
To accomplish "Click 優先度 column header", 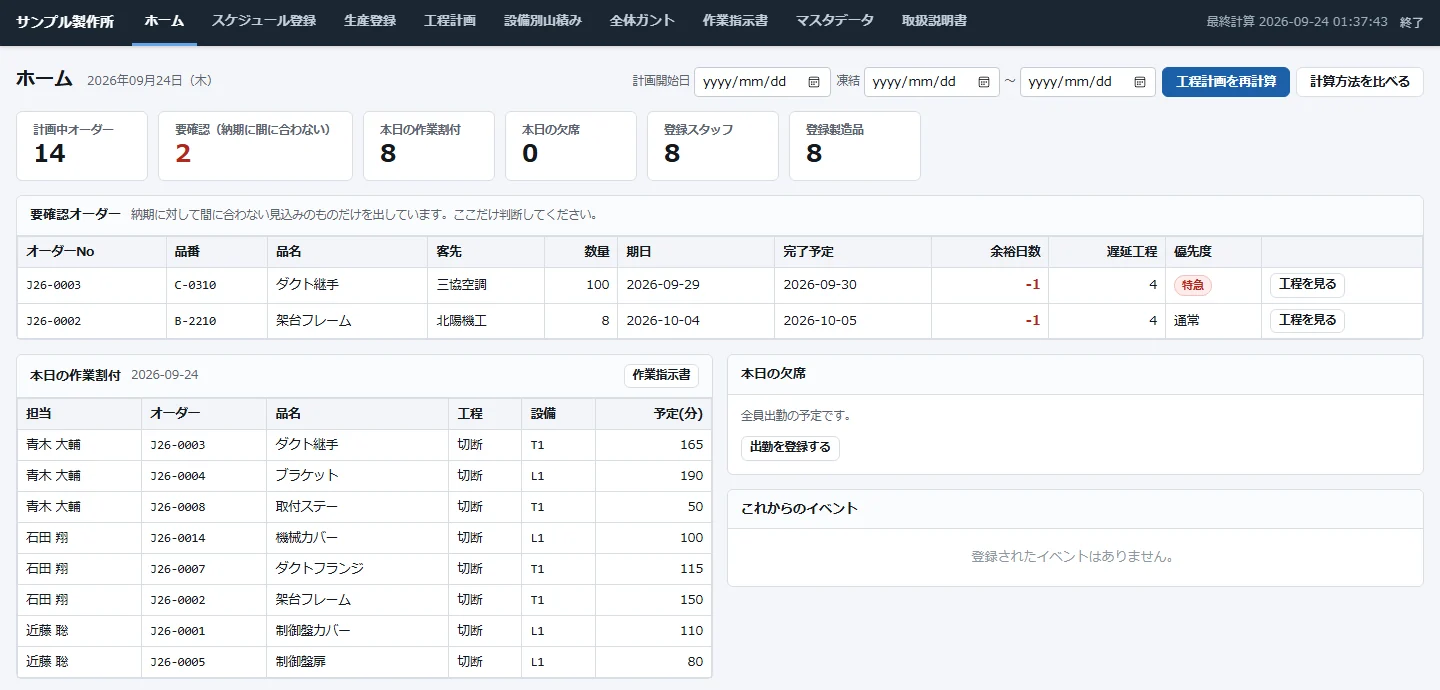I will 1213,252.
